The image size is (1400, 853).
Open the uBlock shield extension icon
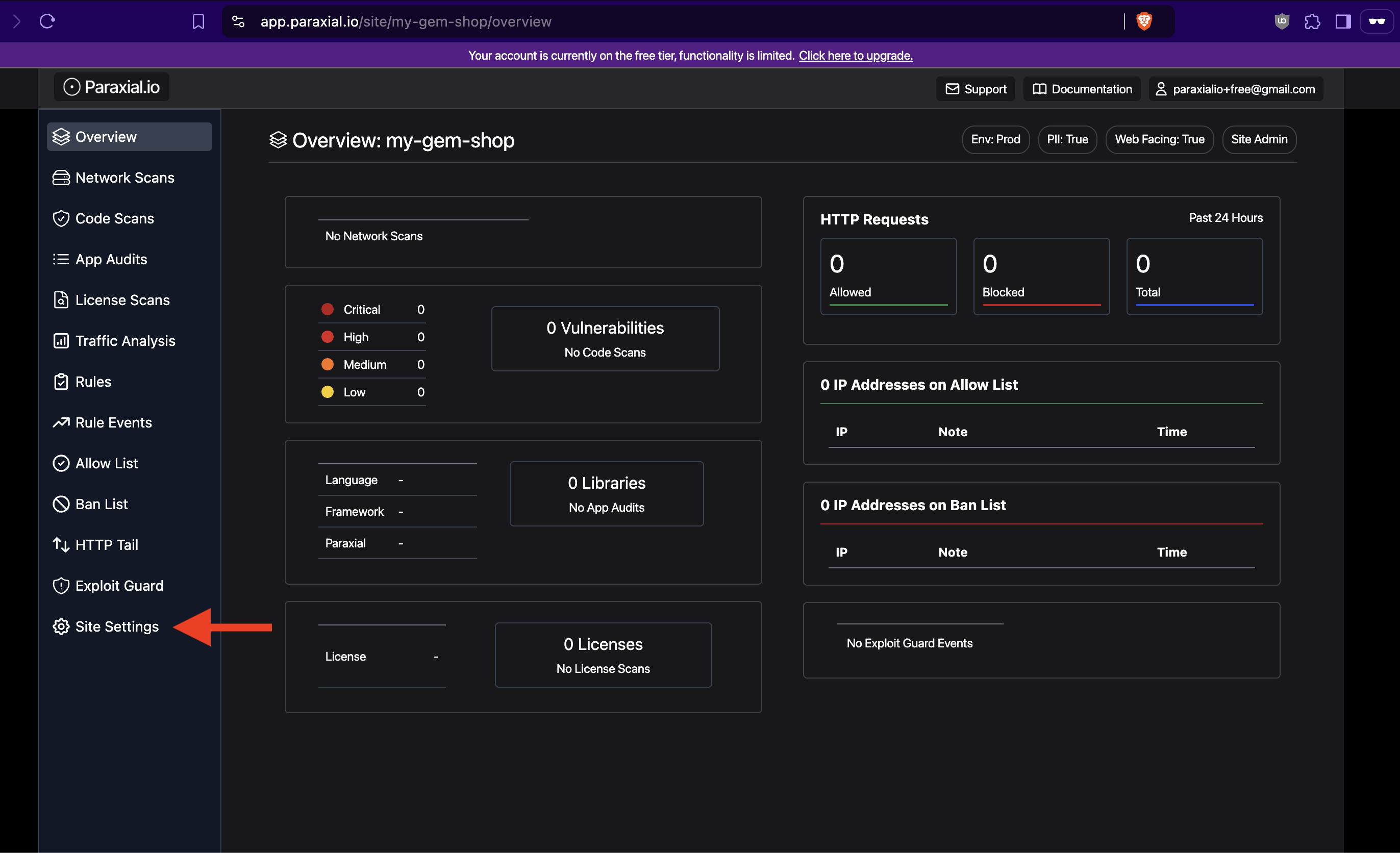coord(1282,21)
